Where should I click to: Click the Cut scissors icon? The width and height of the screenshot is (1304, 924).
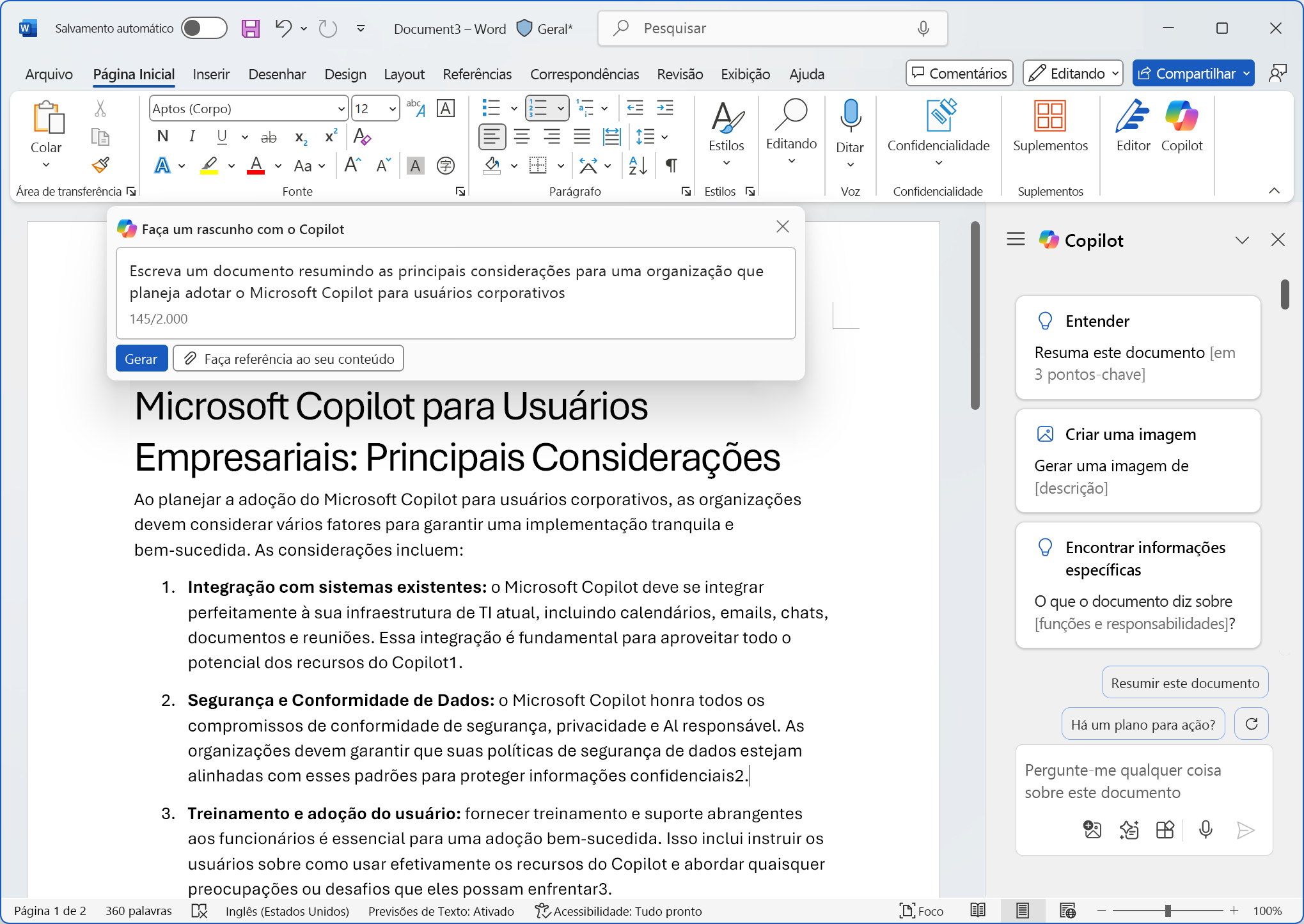tap(100, 108)
